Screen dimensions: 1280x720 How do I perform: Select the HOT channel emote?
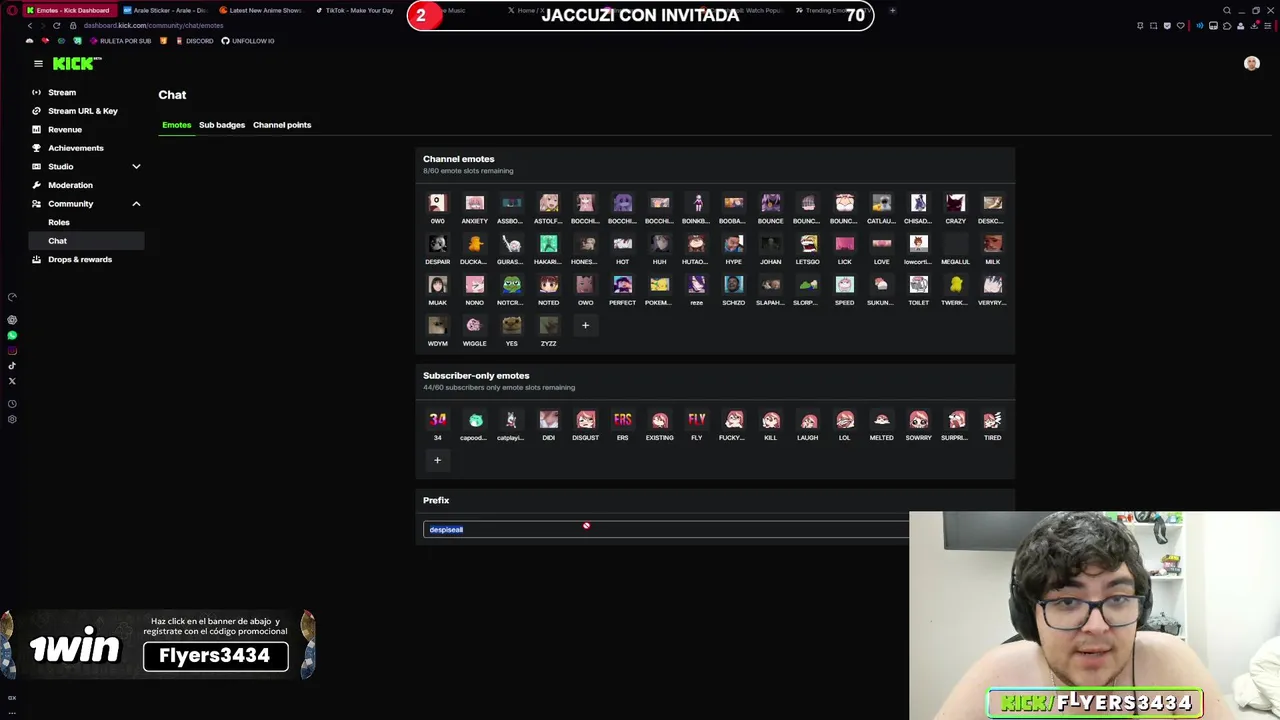pyautogui.click(x=622, y=250)
